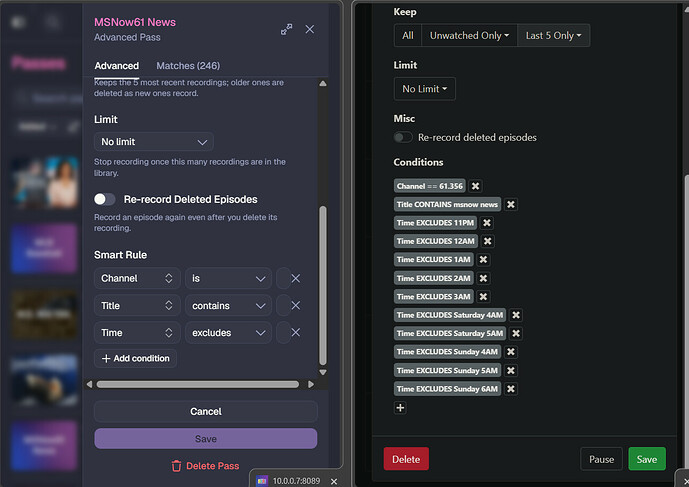Select the Time EXCLUDES Sunday 4AM tag
This screenshot has height=487, width=689.
tap(447, 352)
